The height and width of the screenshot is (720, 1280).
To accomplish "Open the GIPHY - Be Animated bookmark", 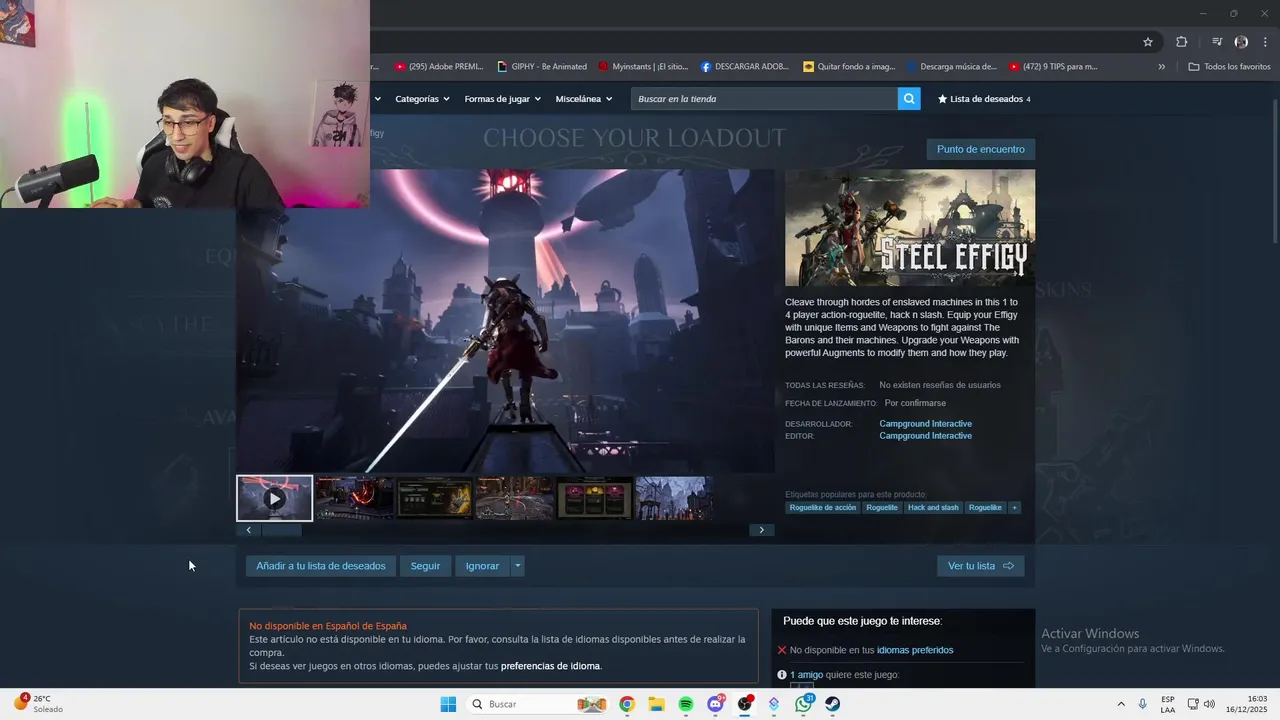I will (x=542, y=67).
